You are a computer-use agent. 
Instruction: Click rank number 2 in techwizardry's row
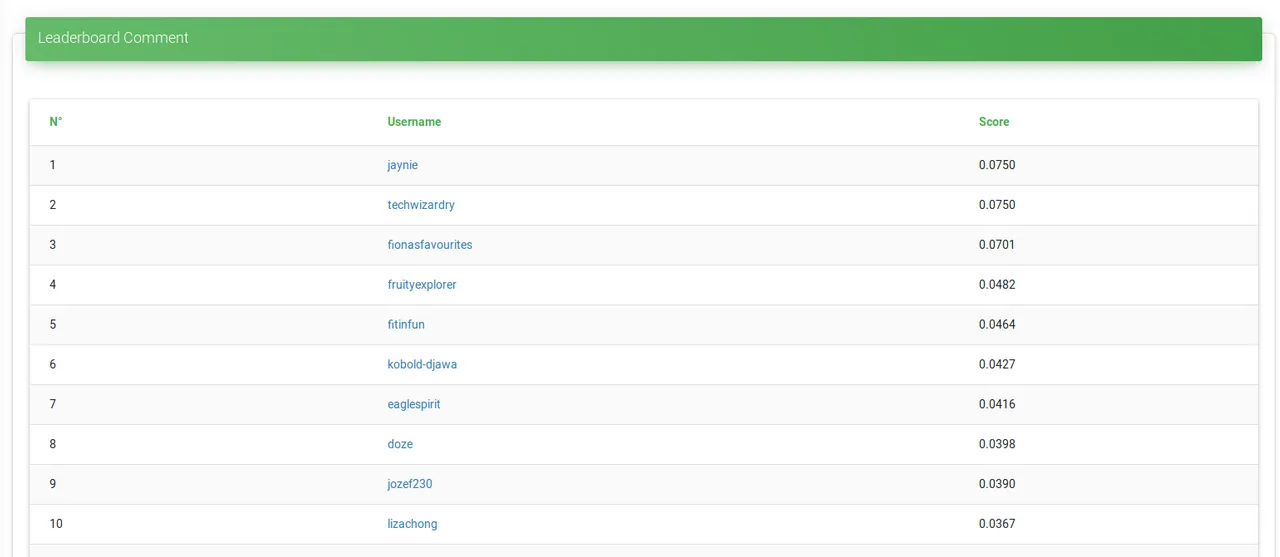point(53,205)
